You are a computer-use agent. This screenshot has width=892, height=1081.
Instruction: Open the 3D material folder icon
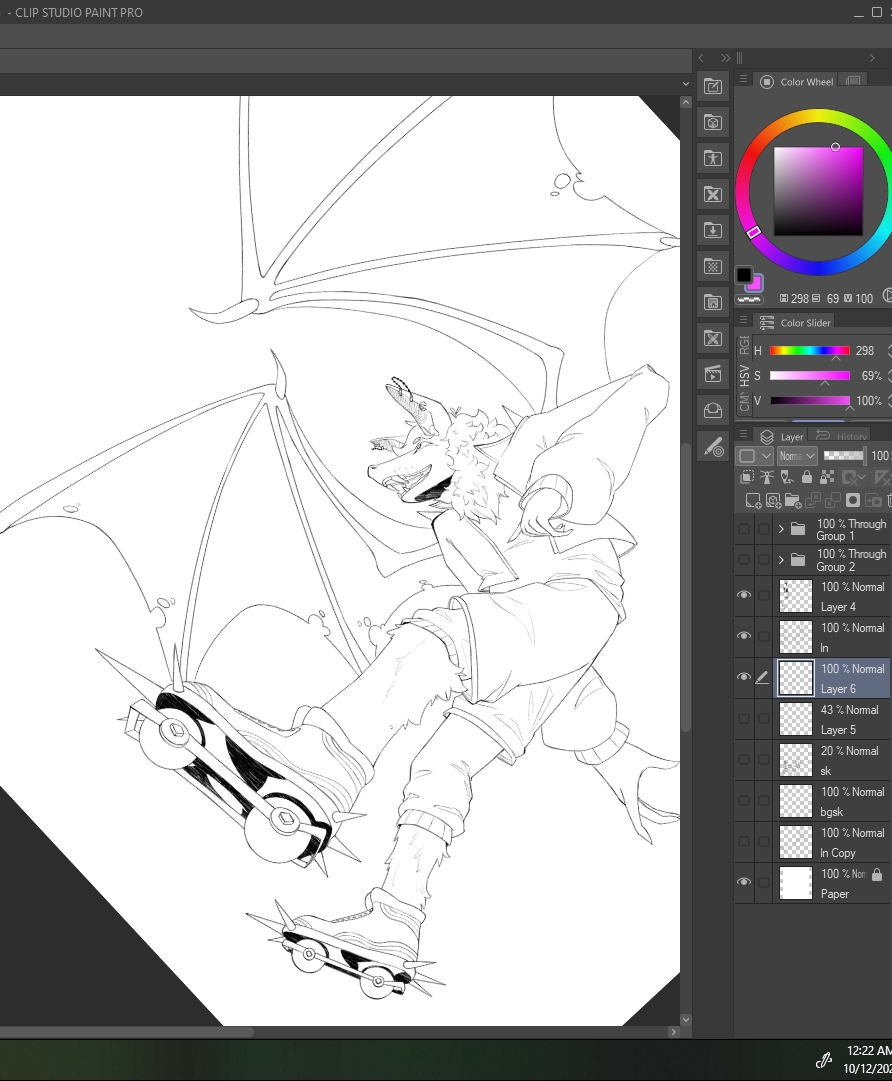(713, 122)
